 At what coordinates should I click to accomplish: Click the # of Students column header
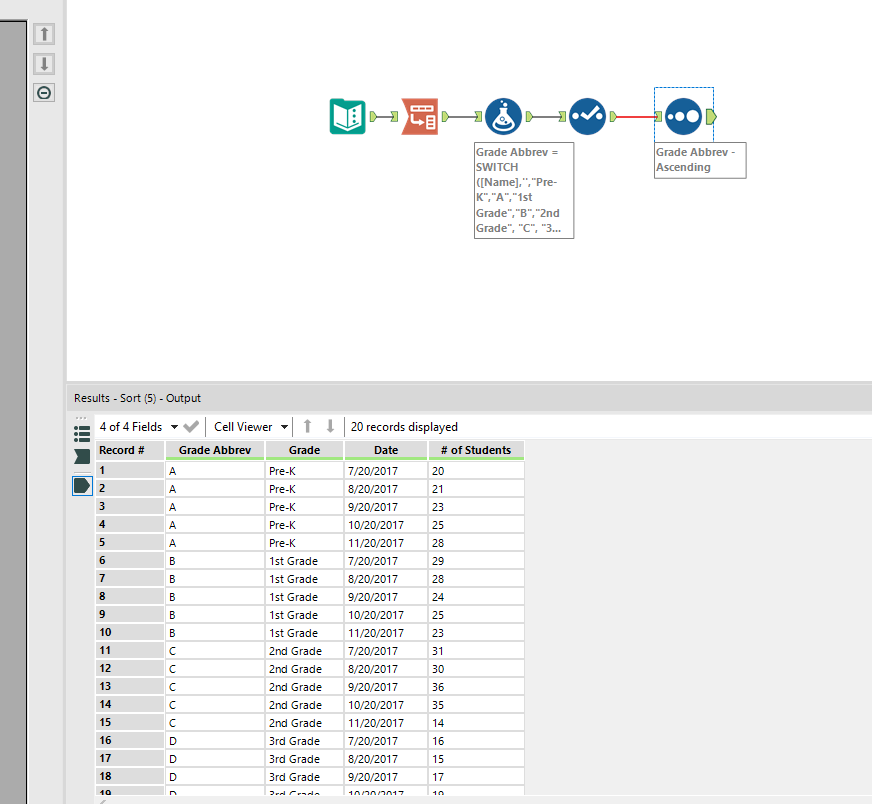coord(476,450)
